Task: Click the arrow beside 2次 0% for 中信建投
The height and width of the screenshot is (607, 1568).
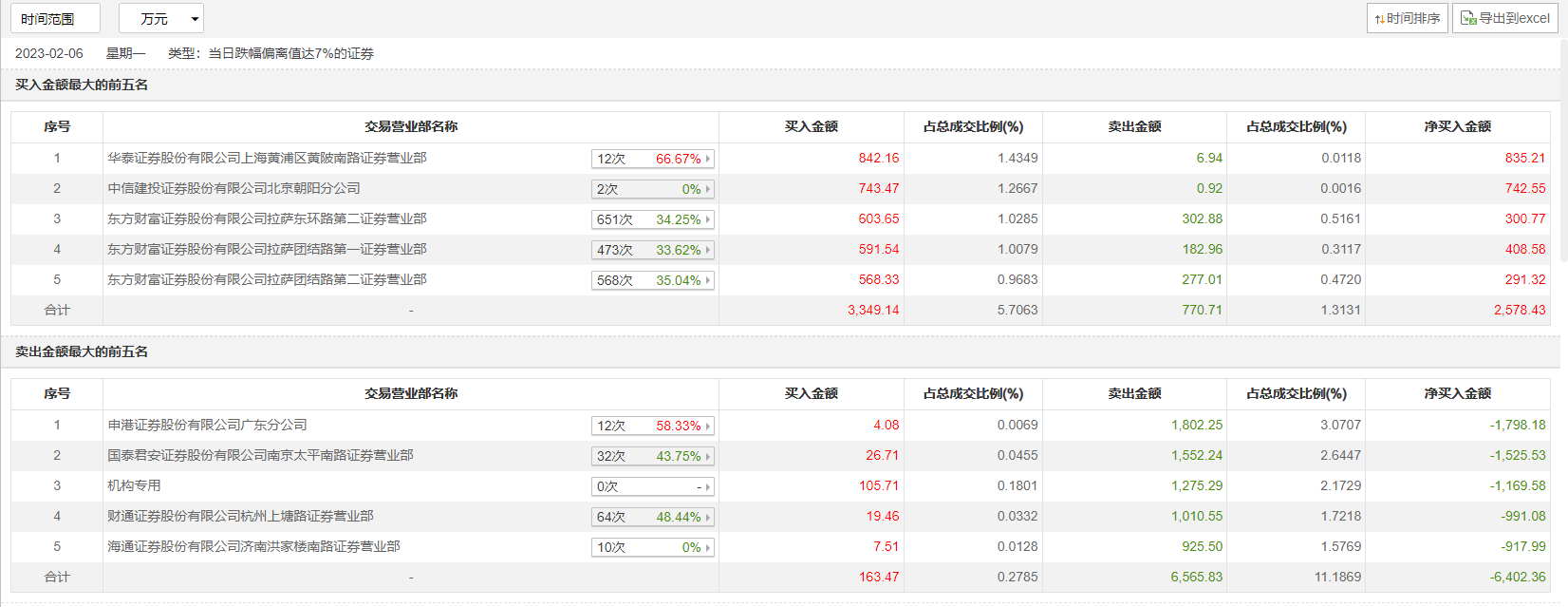Action: click(708, 189)
